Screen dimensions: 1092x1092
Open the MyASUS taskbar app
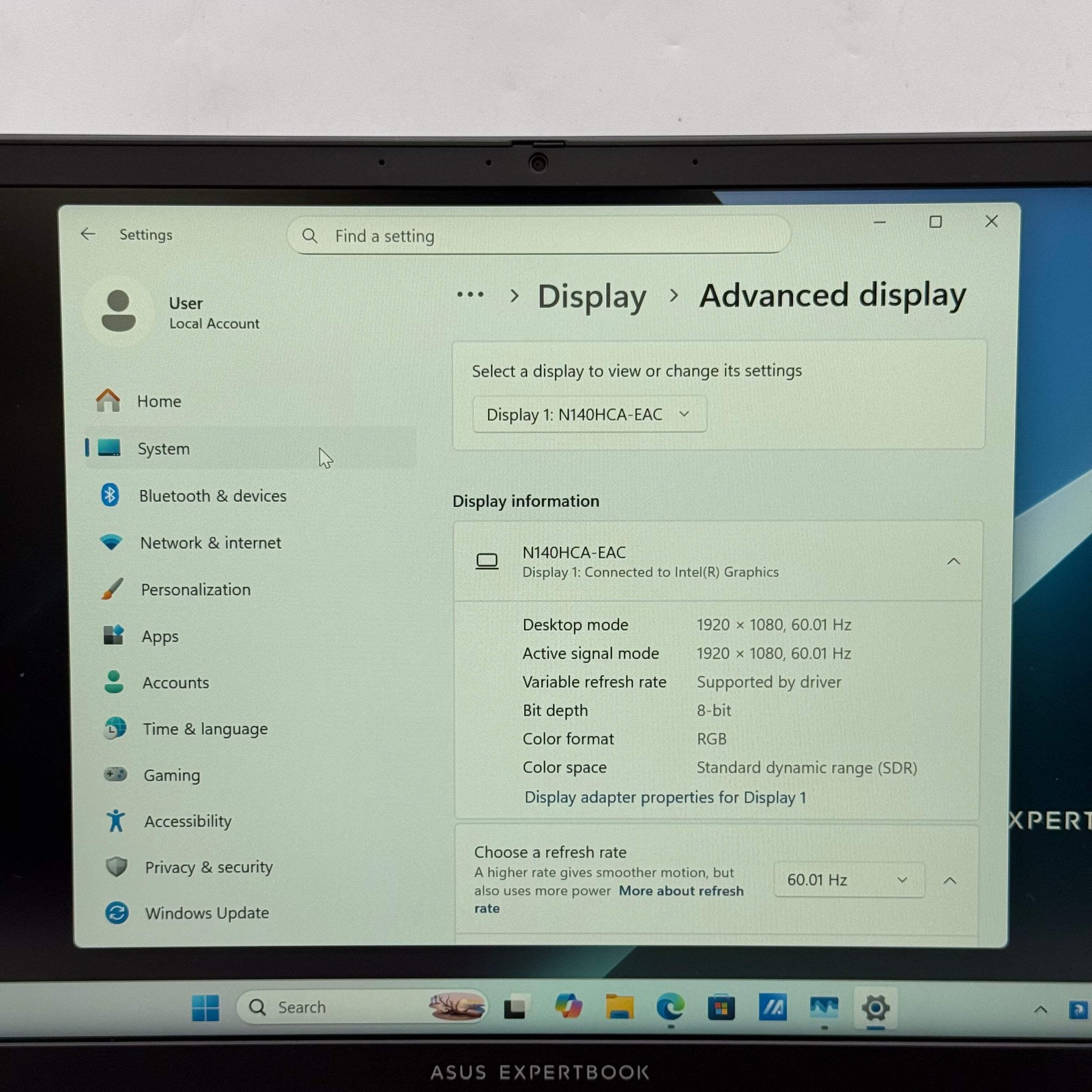pos(773,1007)
